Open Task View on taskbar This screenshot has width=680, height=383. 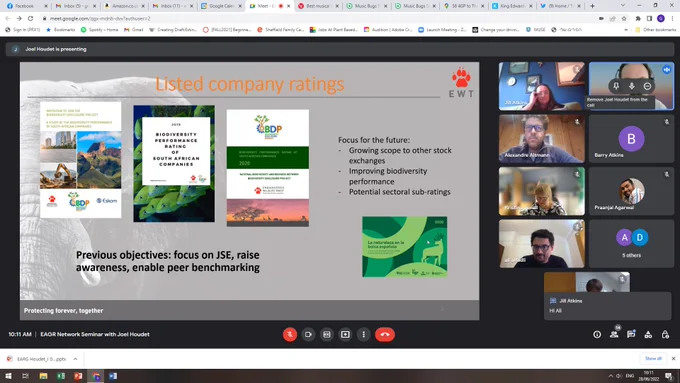[x=26, y=376]
